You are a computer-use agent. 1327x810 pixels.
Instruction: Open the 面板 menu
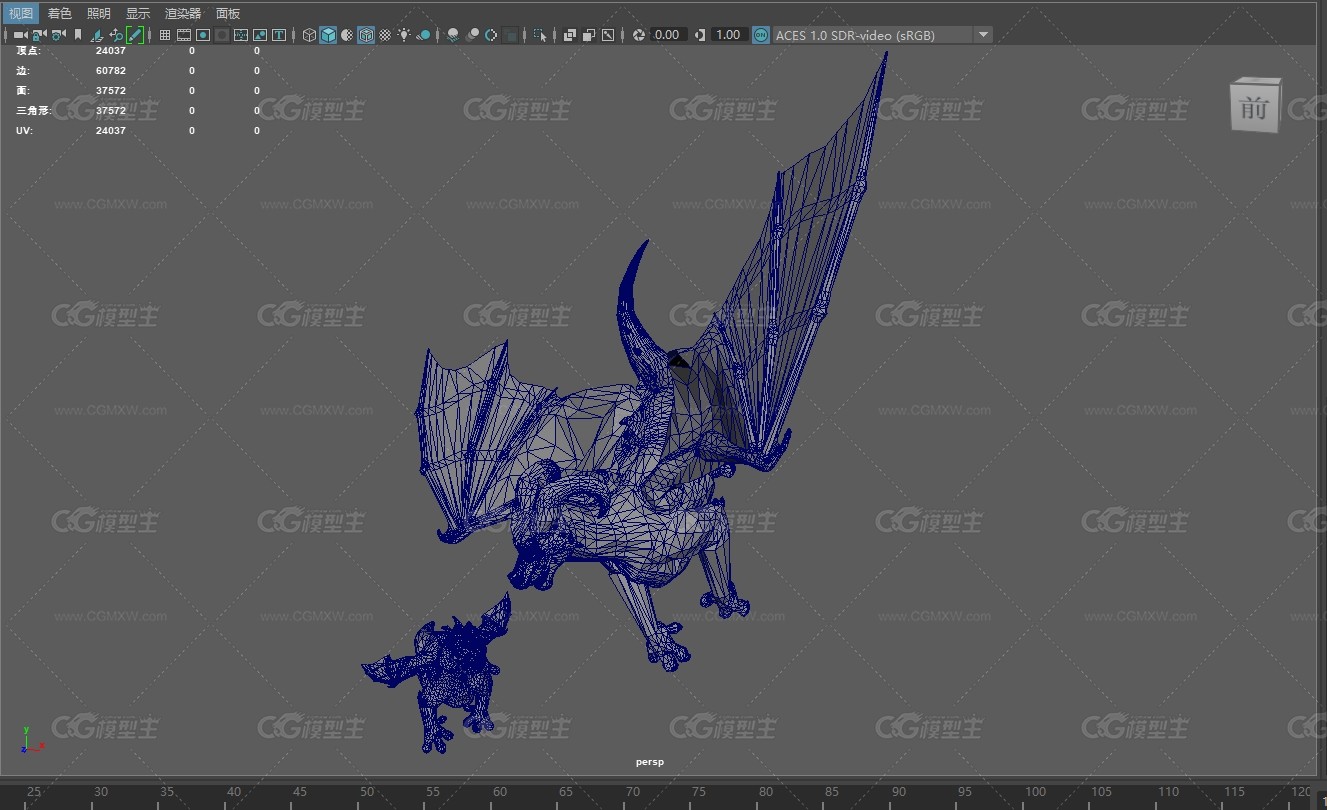click(x=228, y=13)
